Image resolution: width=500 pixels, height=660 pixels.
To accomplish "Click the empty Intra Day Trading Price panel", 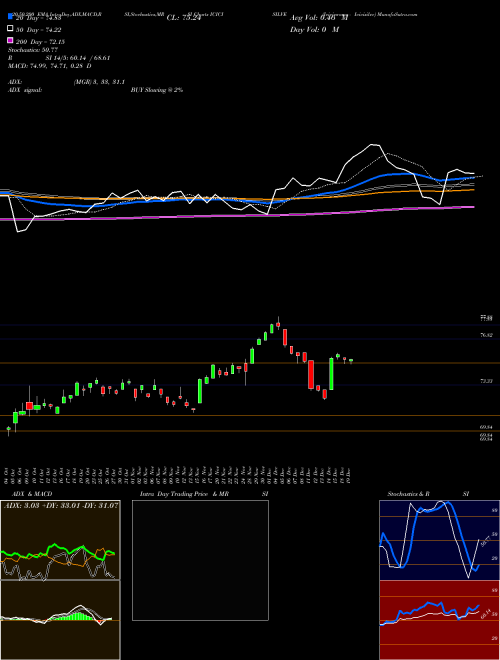I will (200, 560).
